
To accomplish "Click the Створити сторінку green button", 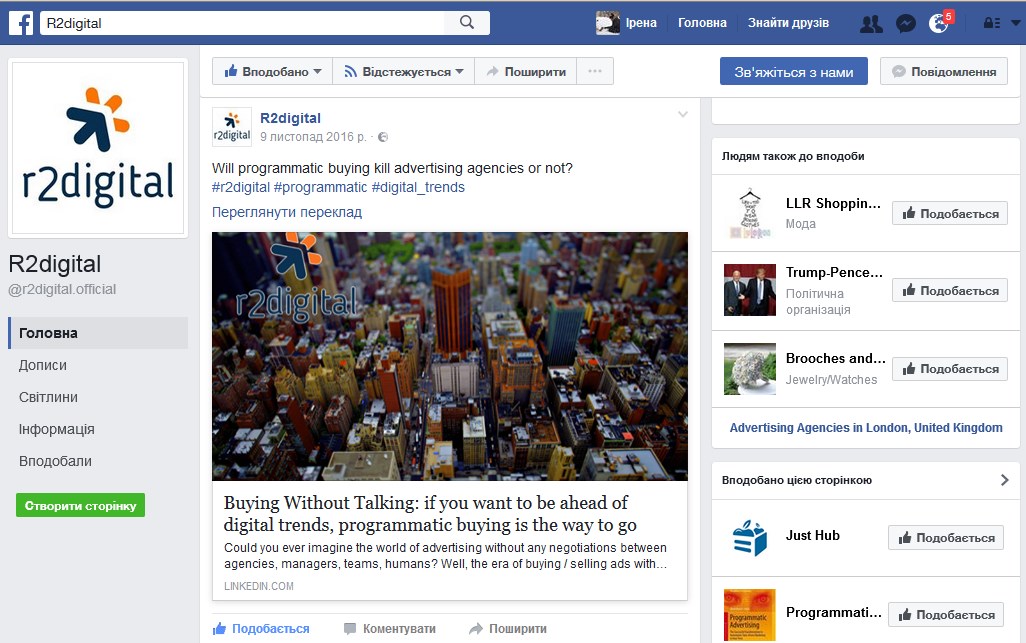I will 80,505.
